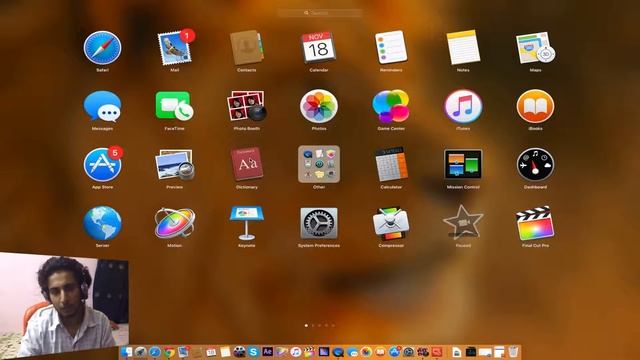Launch Compressor from Launchpad
Viewport: 640px width, 360px height.
pos(391,223)
